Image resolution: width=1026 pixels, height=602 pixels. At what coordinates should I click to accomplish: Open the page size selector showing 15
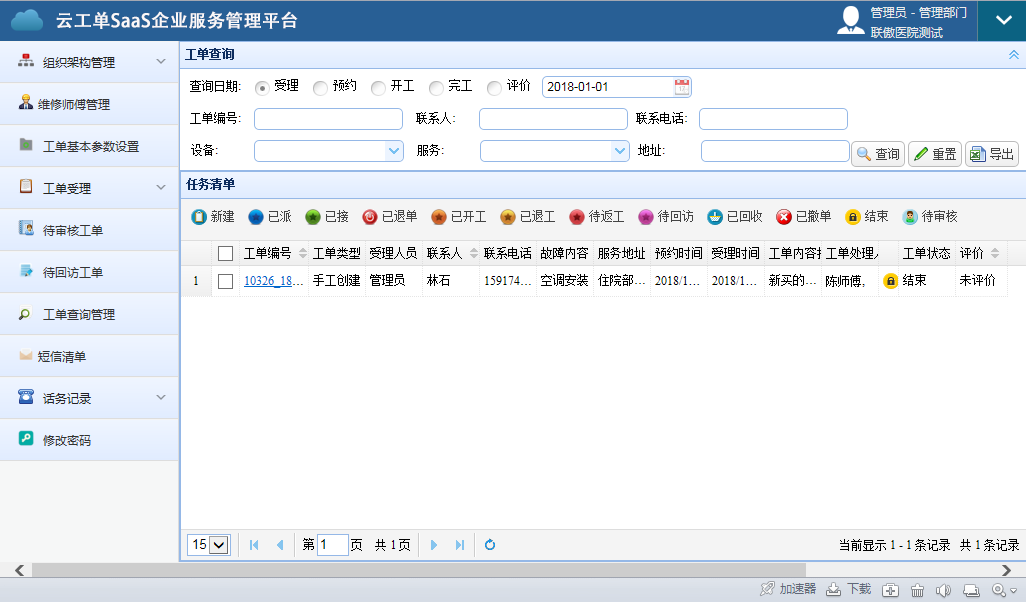(209, 545)
